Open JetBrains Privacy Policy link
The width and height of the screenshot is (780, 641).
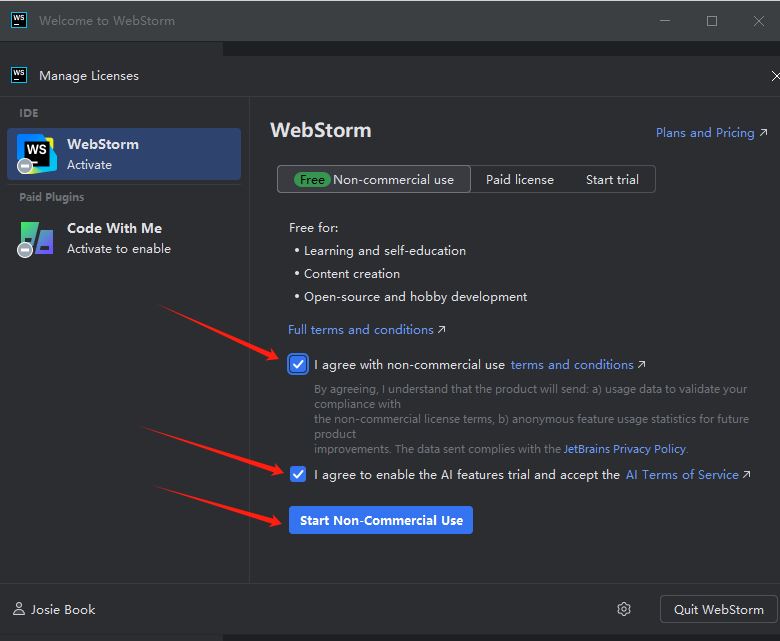tap(624, 449)
